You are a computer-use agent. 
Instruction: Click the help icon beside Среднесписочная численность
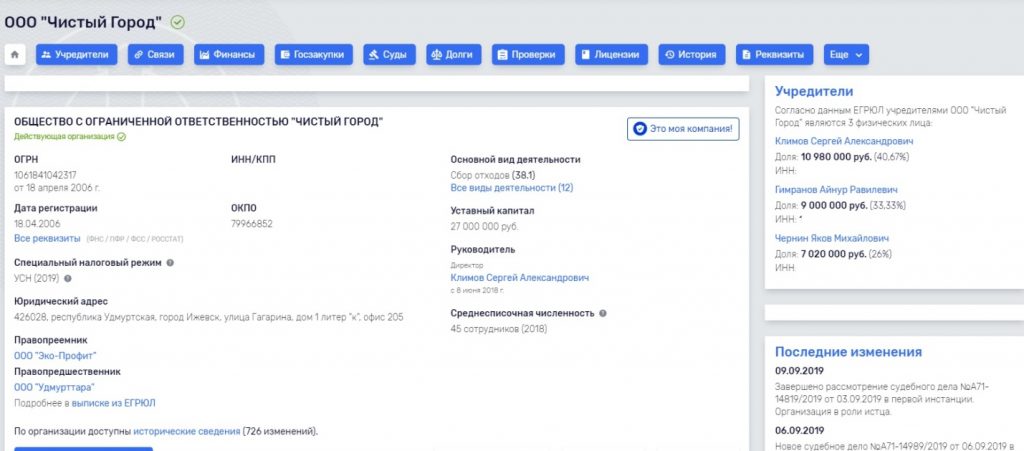[x=603, y=313]
